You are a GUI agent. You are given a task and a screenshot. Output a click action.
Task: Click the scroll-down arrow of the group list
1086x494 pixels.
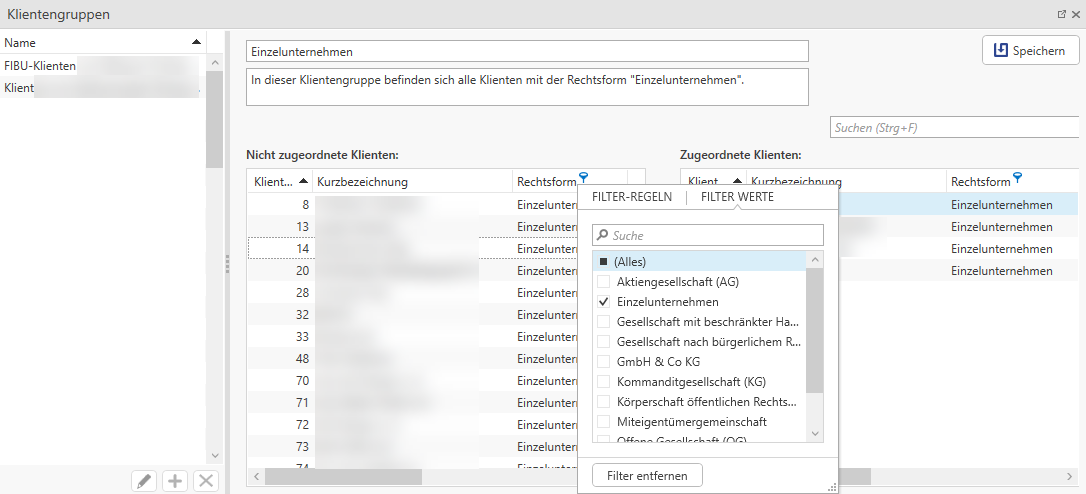(x=213, y=455)
